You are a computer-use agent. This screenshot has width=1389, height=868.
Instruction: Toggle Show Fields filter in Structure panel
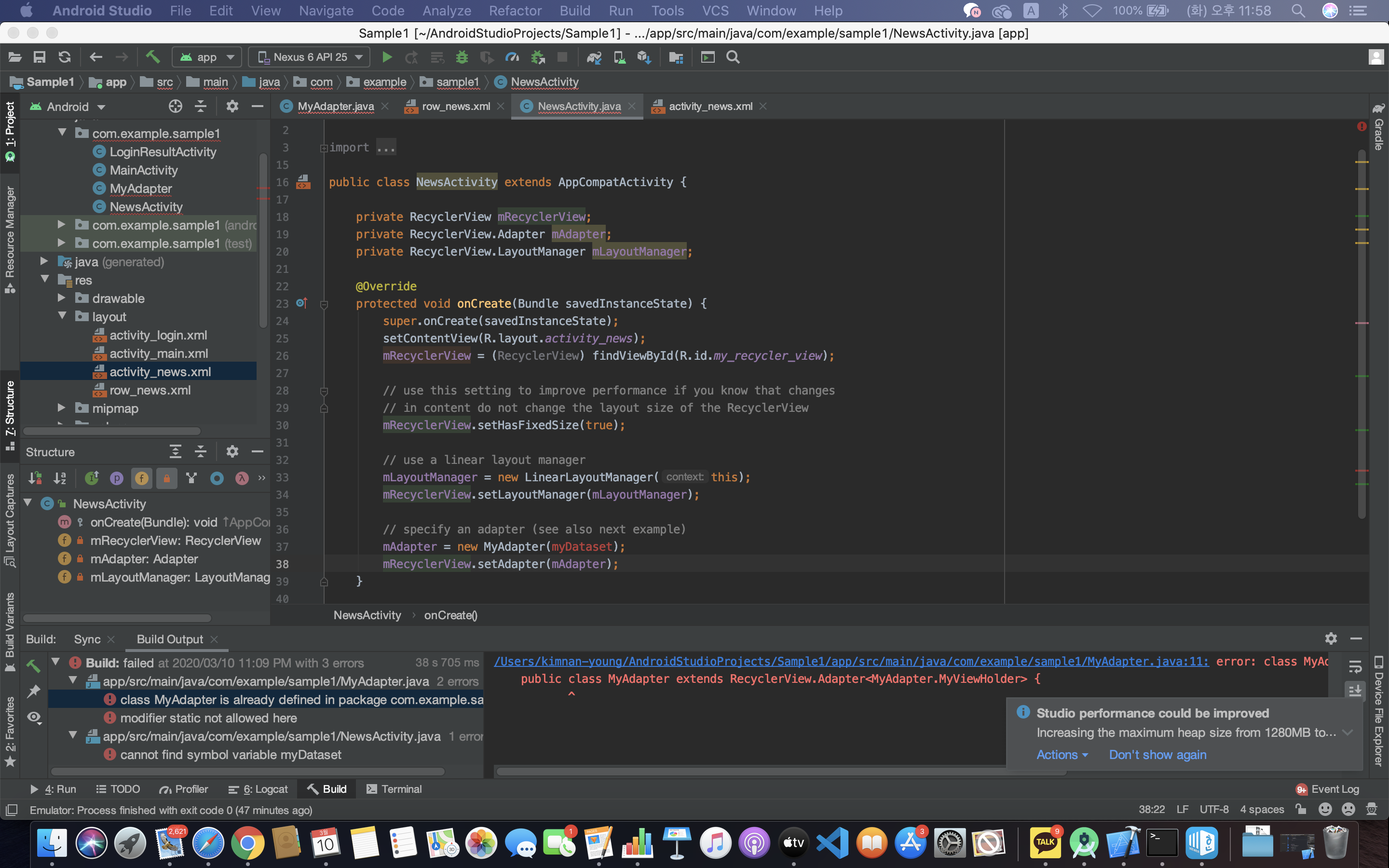(141, 478)
